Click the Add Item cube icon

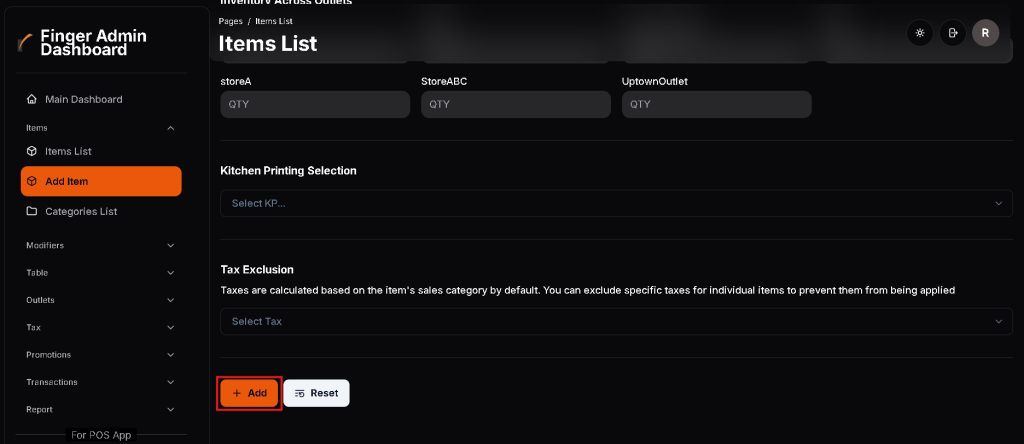pyautogui.click(x=32, y=181)
